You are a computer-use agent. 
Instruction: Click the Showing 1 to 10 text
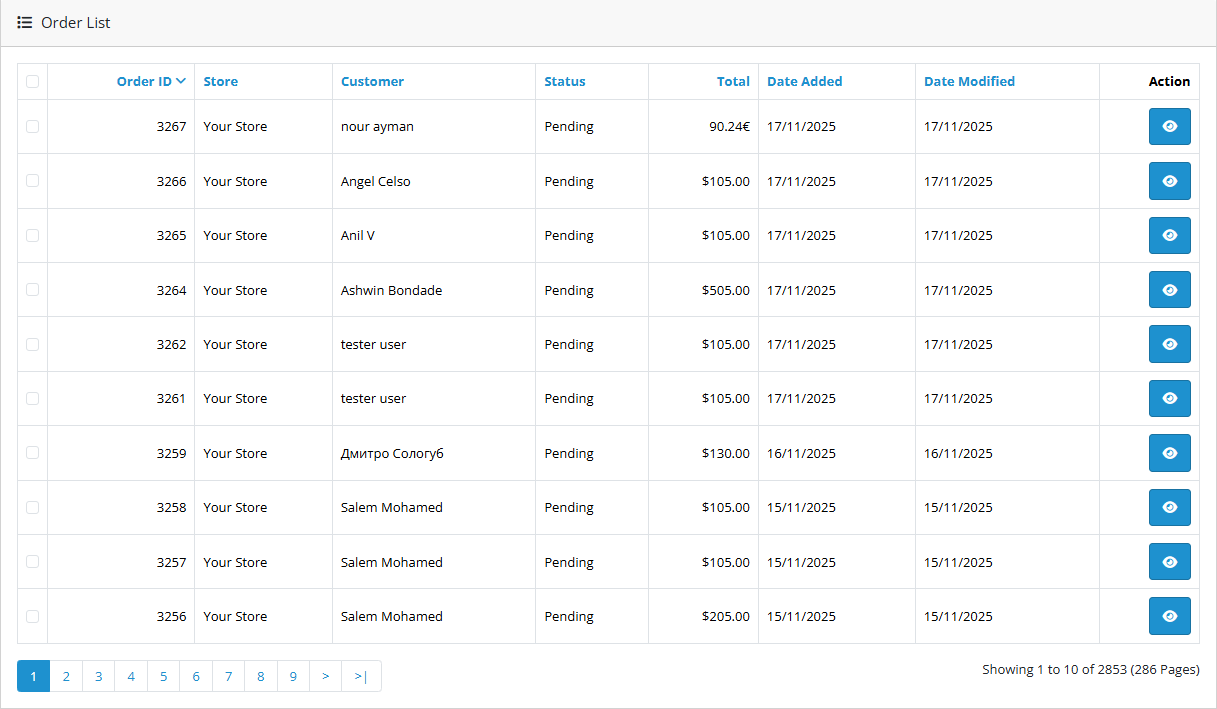tap(1091, 670)
